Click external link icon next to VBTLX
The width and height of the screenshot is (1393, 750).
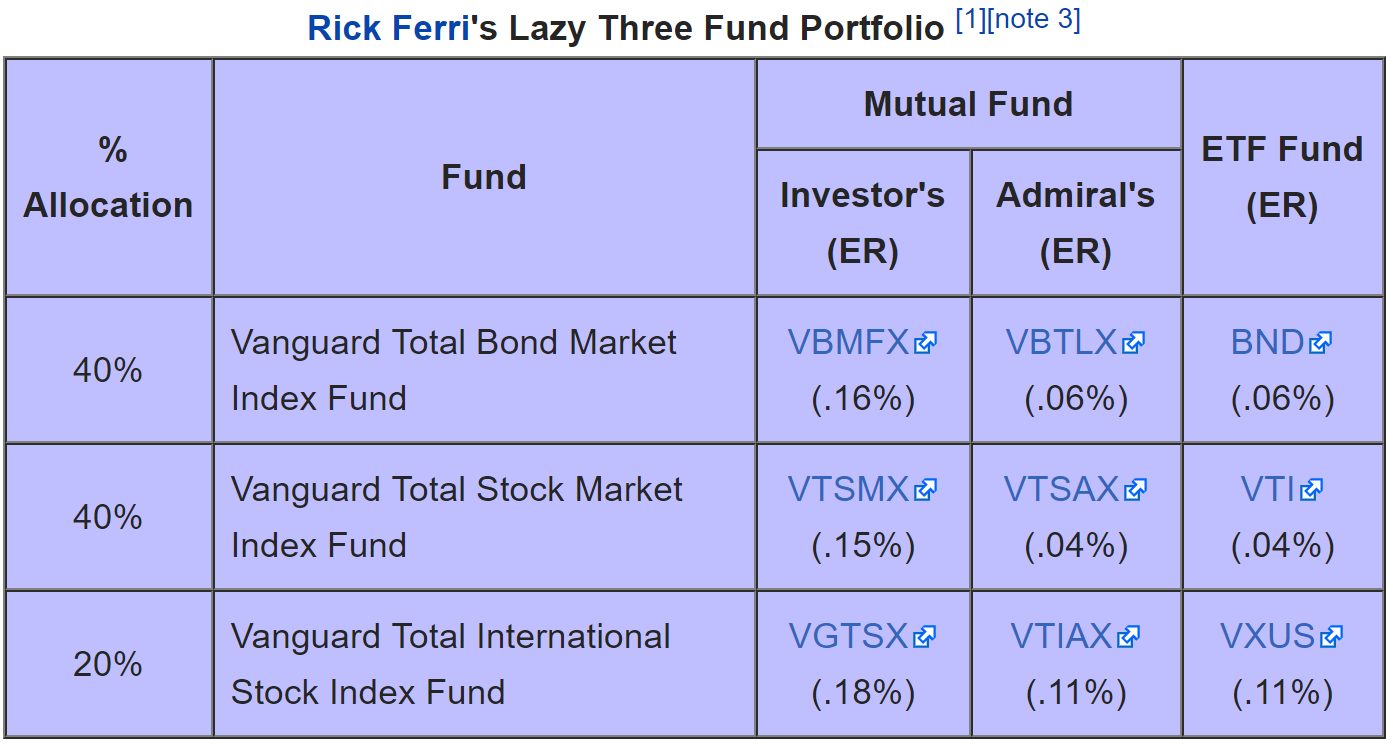pyautogui.click(x=1133, y=344)
